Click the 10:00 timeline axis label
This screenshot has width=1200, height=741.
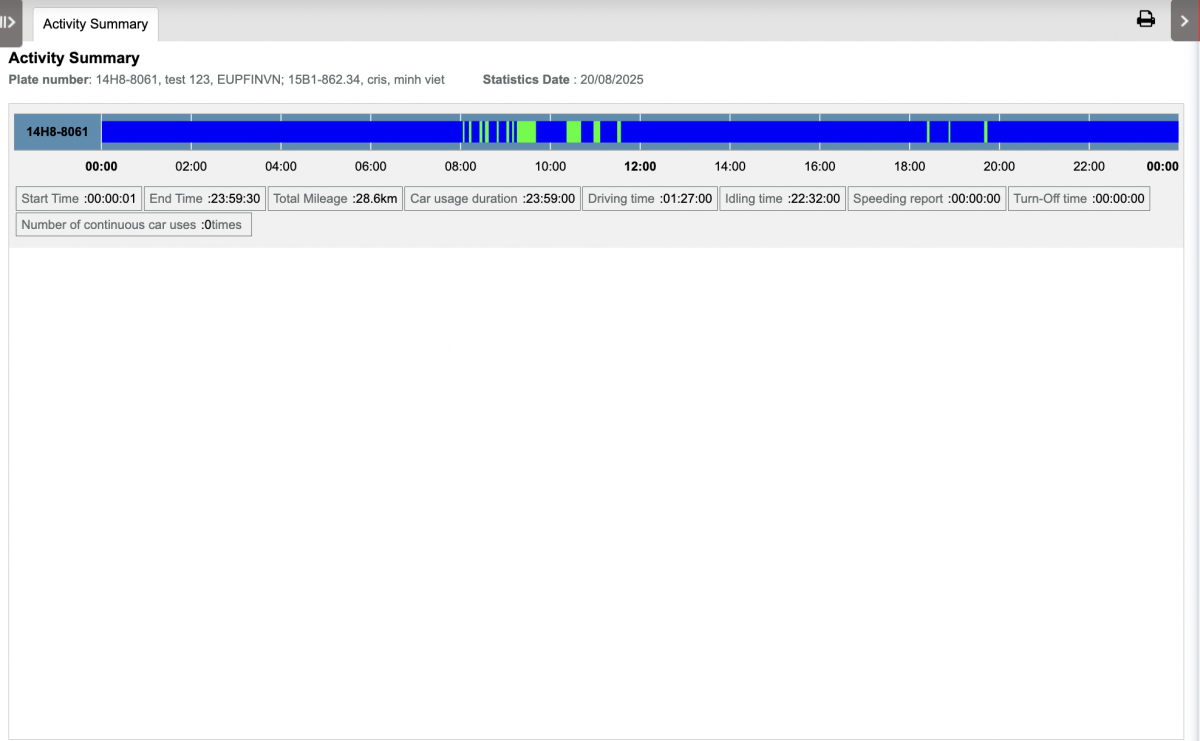(550, 167)
